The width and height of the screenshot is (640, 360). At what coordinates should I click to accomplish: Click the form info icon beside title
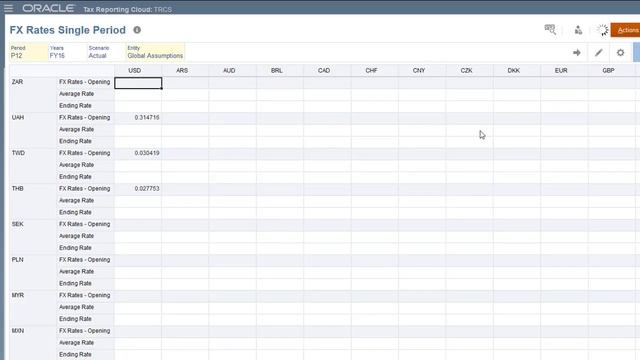click(x=137, y=30)
